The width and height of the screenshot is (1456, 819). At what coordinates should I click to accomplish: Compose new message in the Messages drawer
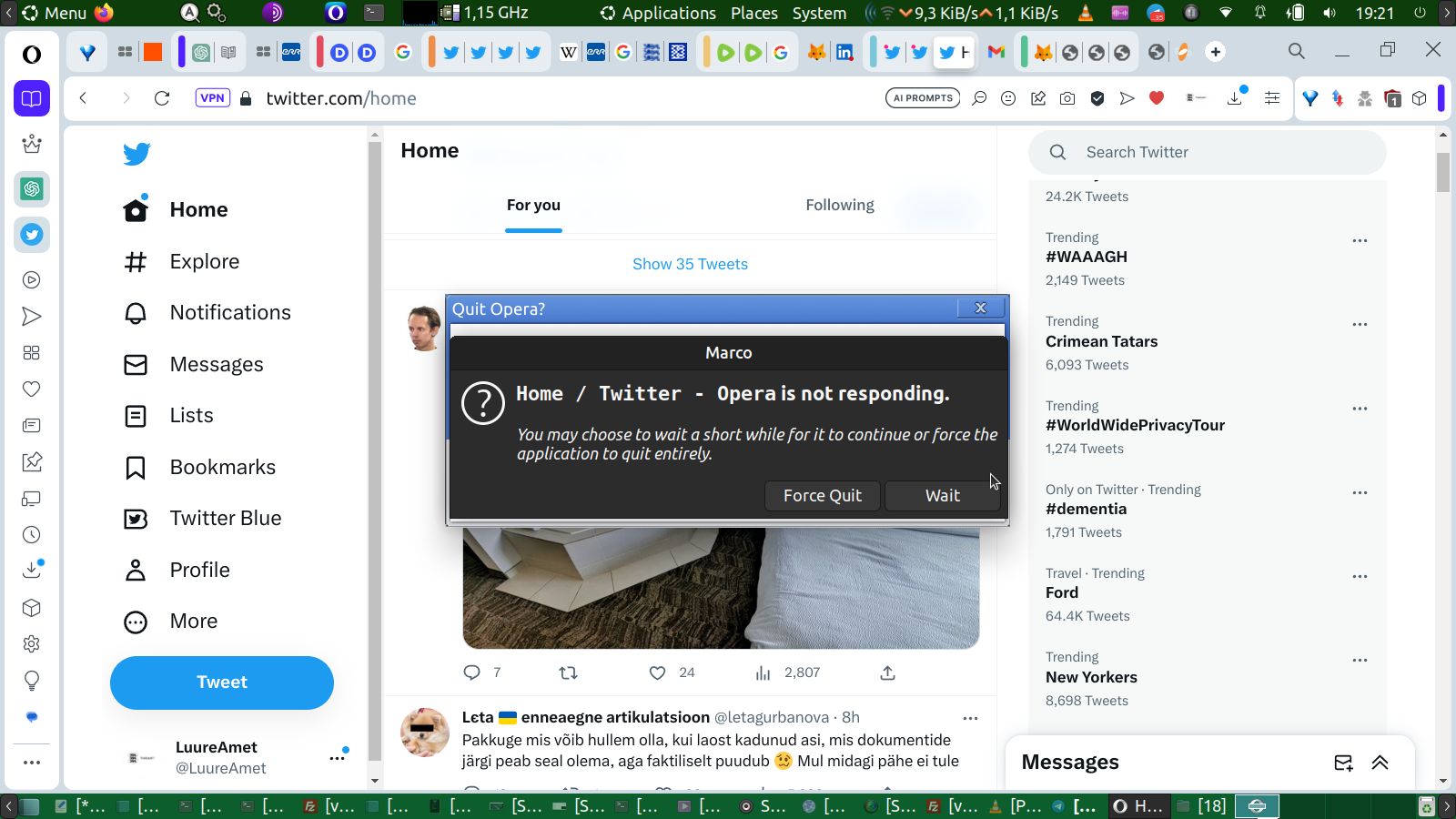[x=1343, y=763]
